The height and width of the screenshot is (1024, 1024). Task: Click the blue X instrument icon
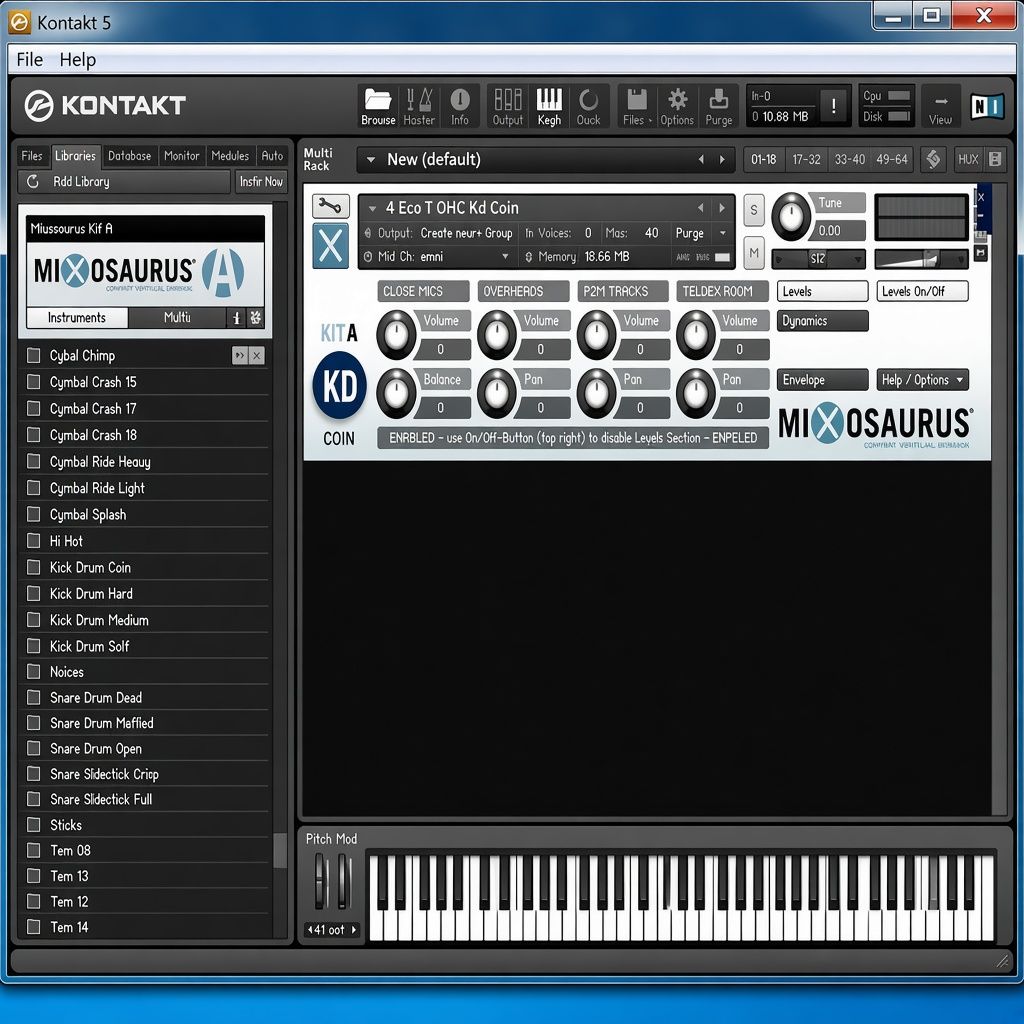pos(330,246)
